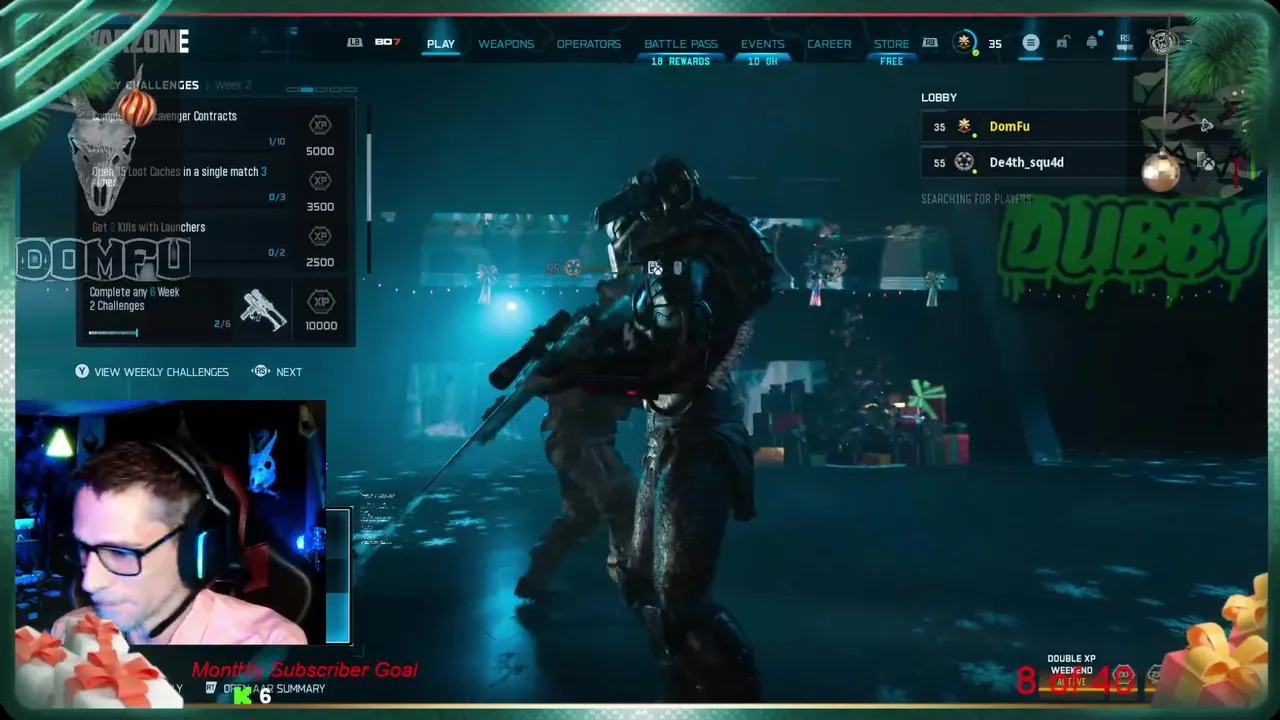Click the DOUBLE XP WEEKEND ACTIVE badge

1071,671
